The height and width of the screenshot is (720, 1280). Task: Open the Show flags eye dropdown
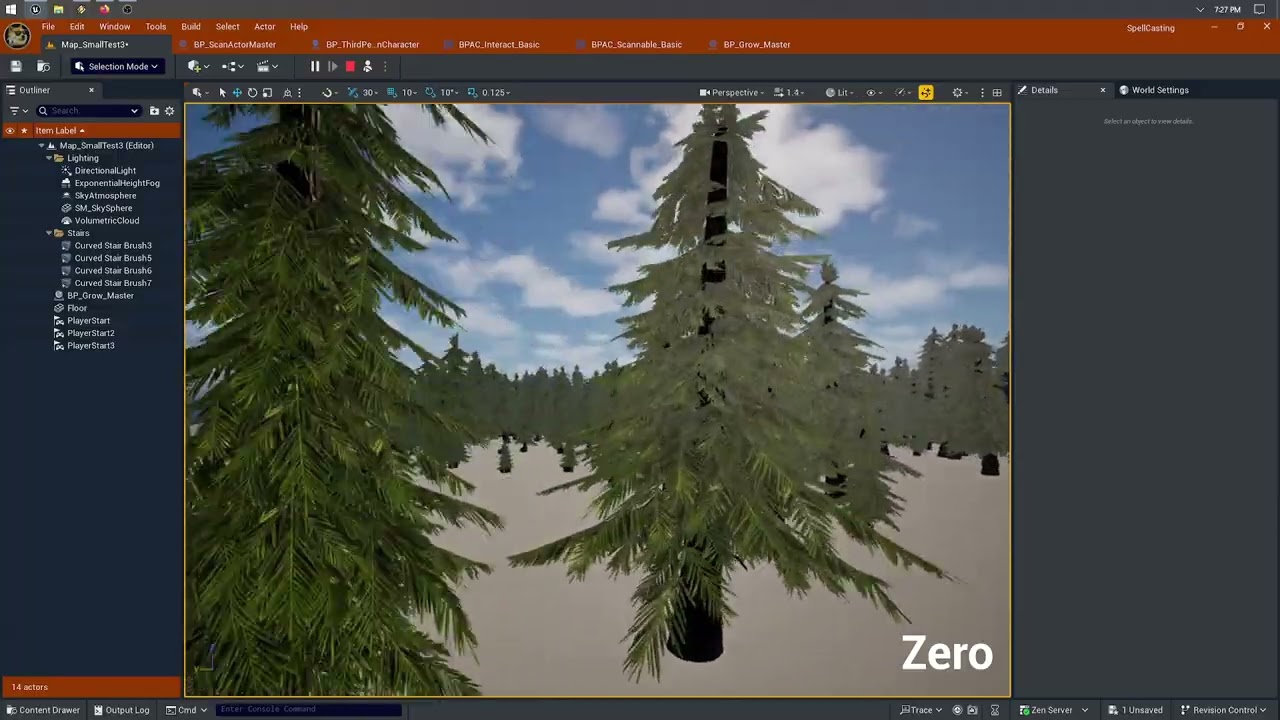pos(873,92)
